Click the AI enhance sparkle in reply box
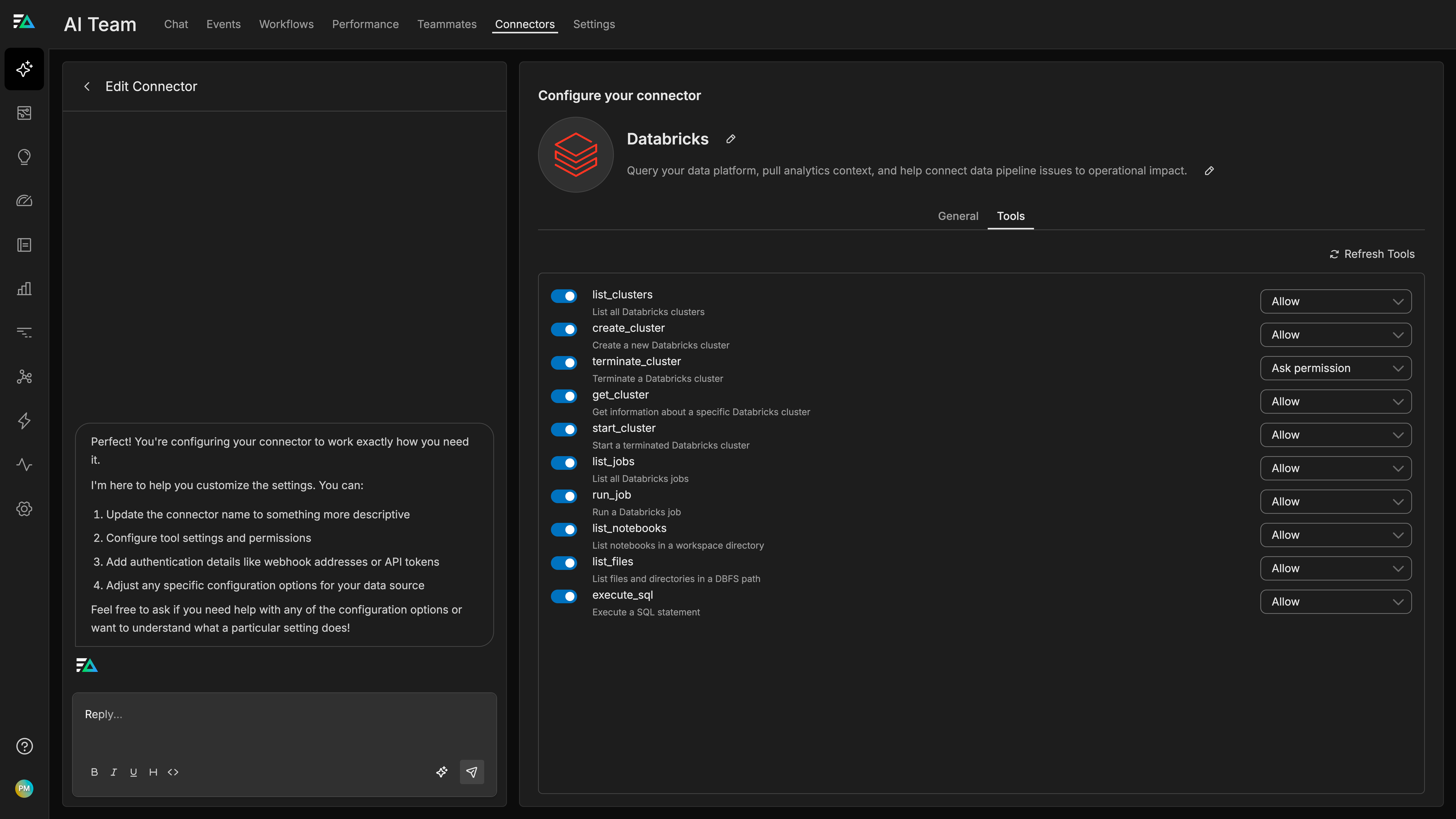The width and height of the screenshot is (1456, 819). (442, 772)
